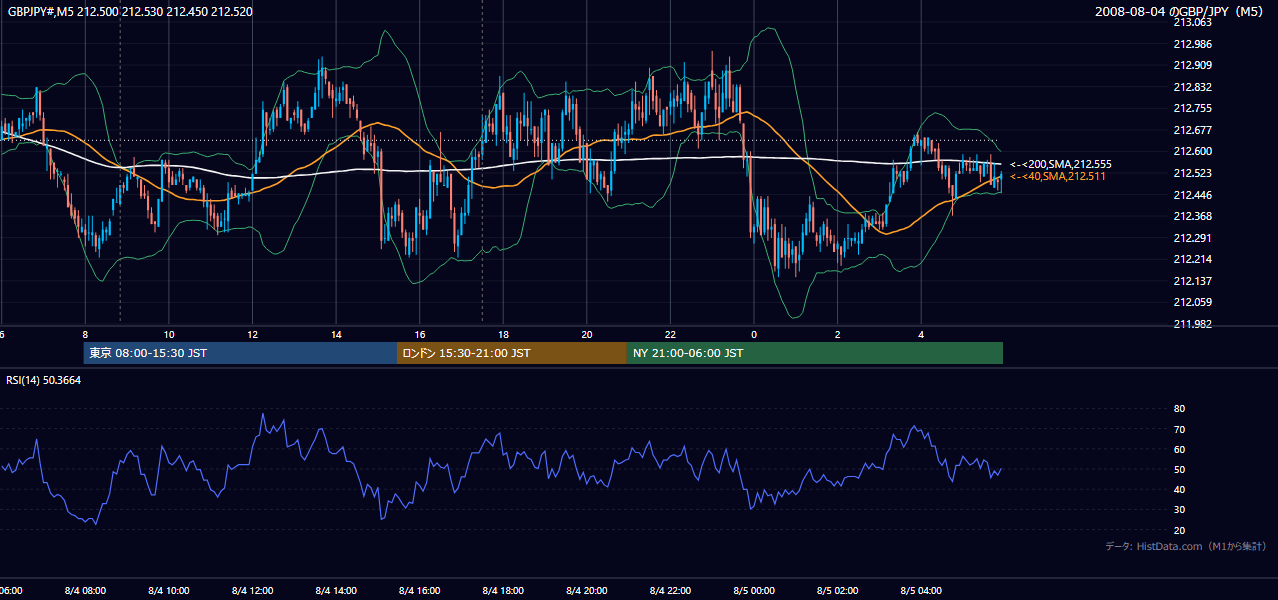Click RSI axis level 30

[x=1179, y=509]
